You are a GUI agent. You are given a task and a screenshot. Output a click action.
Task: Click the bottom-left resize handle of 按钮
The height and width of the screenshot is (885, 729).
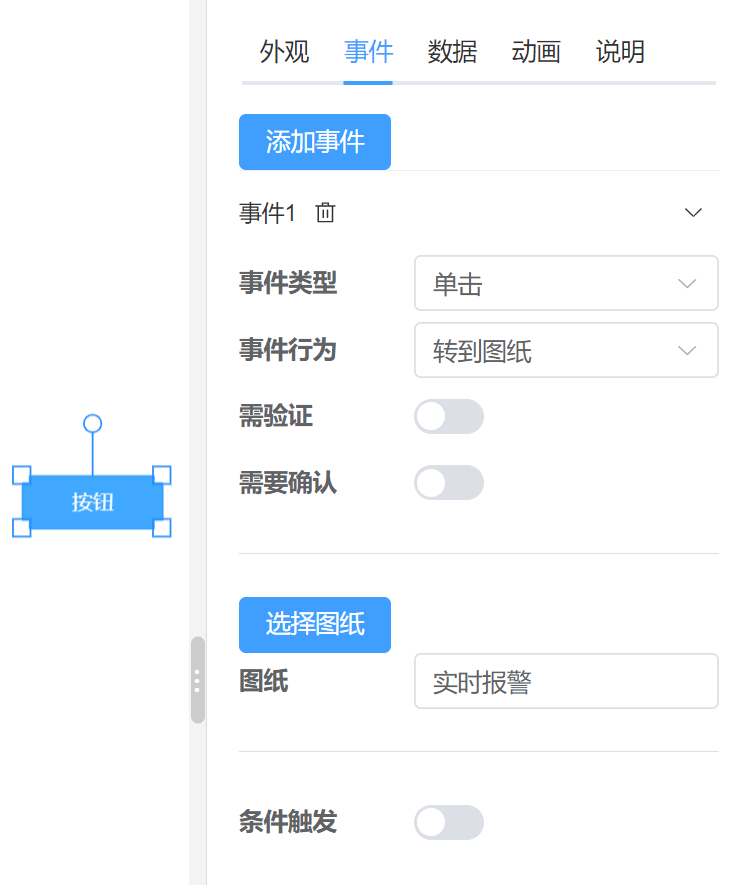21,528
